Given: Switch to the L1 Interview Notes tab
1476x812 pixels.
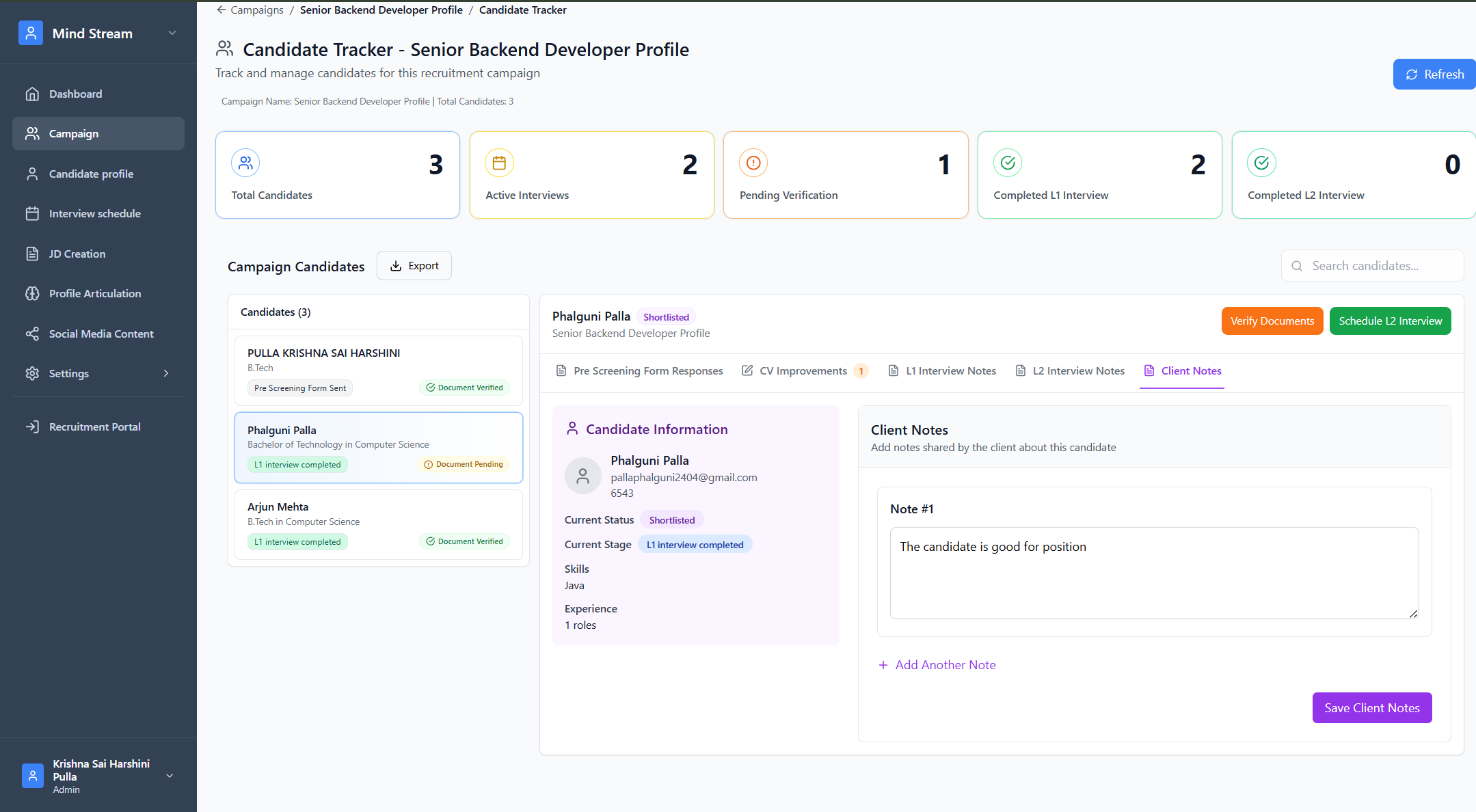Looking at the screenshot, I should [942, 371].
